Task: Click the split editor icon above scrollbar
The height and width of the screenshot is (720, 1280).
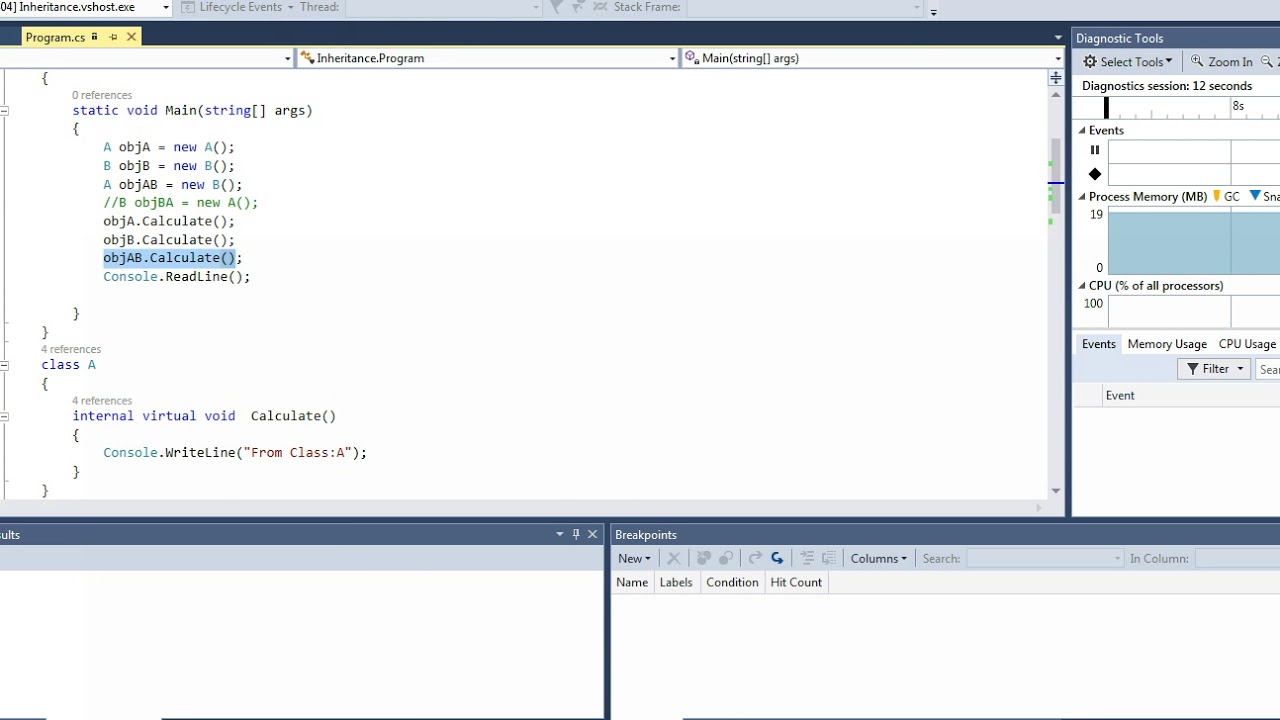Action: pos(1056,77)
